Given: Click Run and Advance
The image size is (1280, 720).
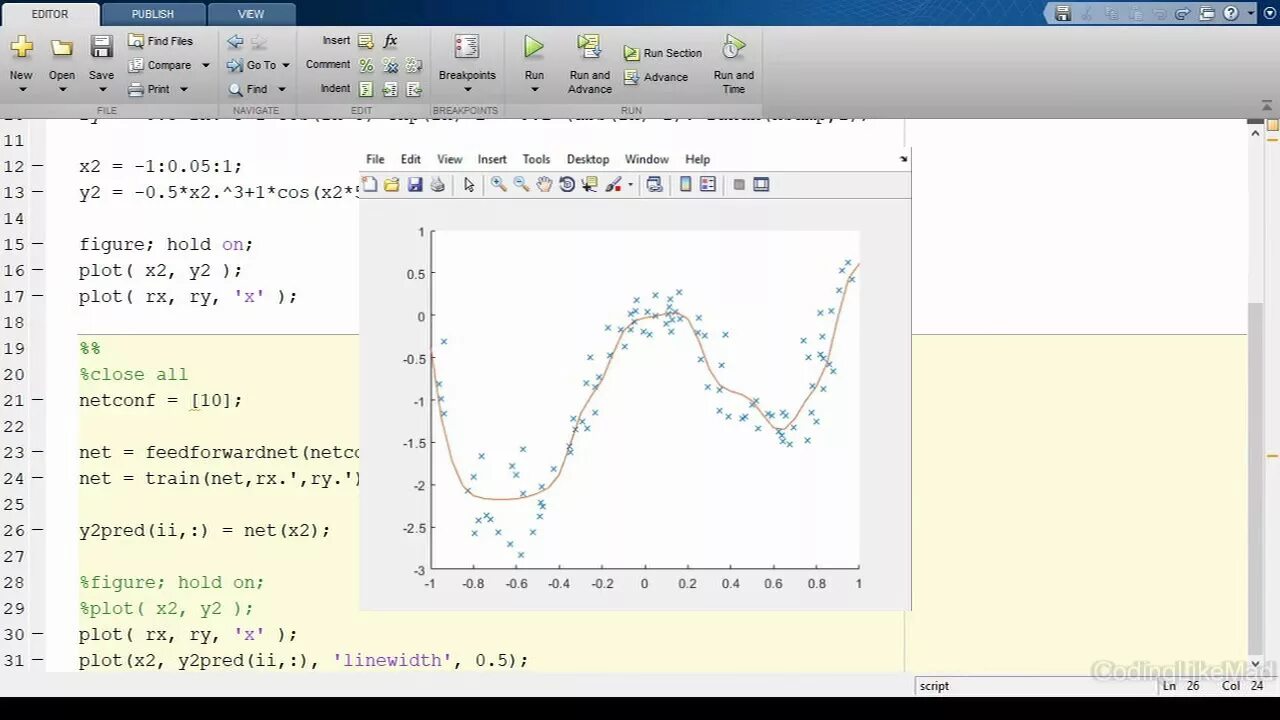Looking at the screenshot, I should pyautogui.click(x=590, y=64).
